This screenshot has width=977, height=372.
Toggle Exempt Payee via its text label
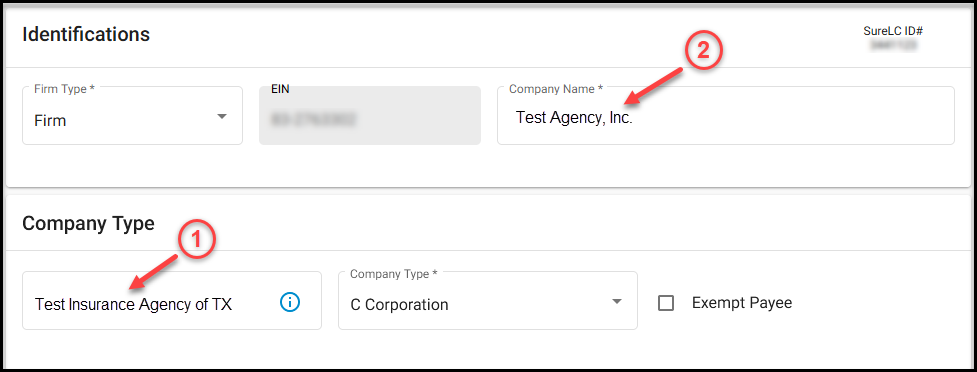pos(741,303)
